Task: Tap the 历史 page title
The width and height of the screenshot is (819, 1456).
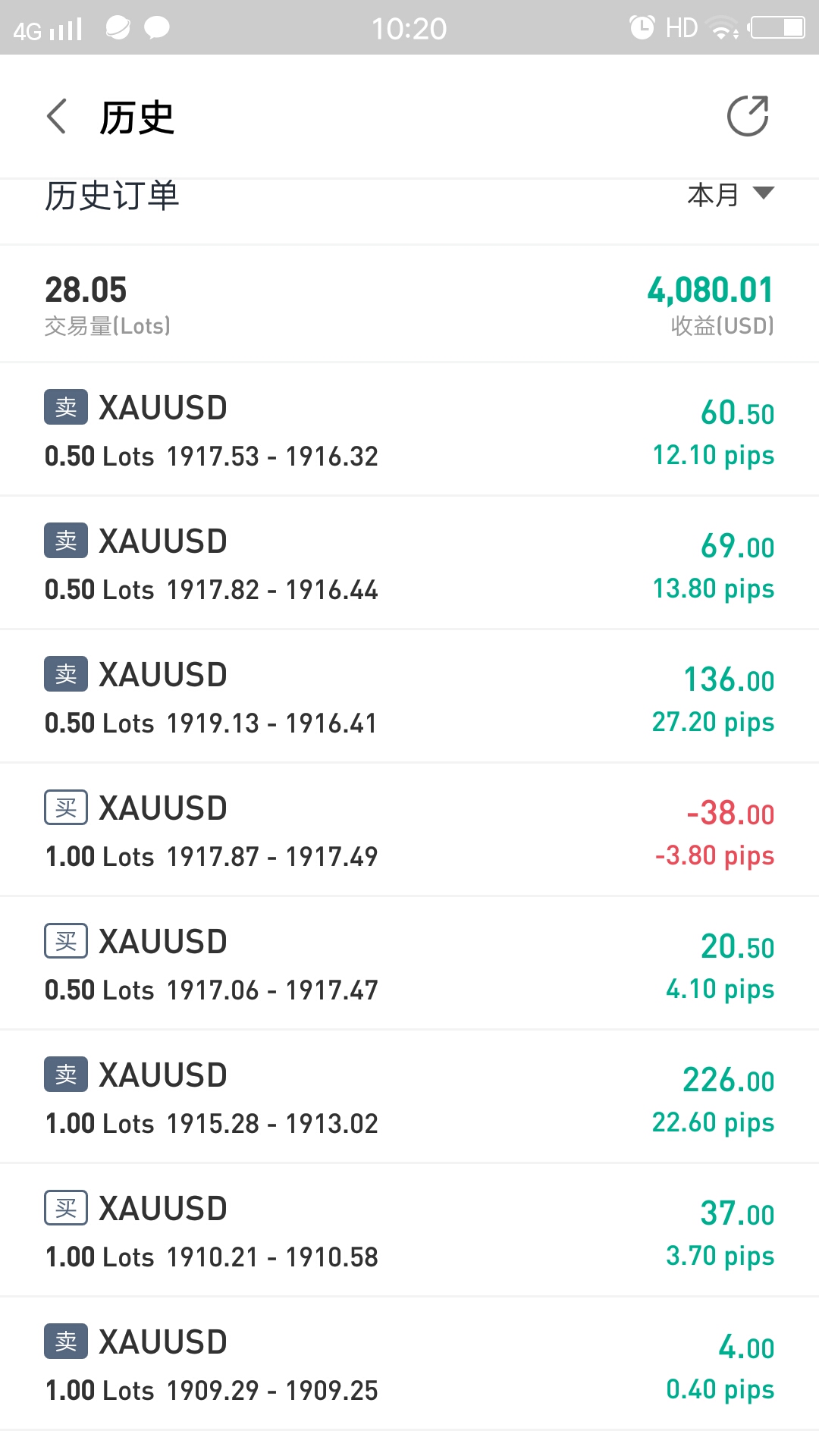Action: tap(137, 118)
